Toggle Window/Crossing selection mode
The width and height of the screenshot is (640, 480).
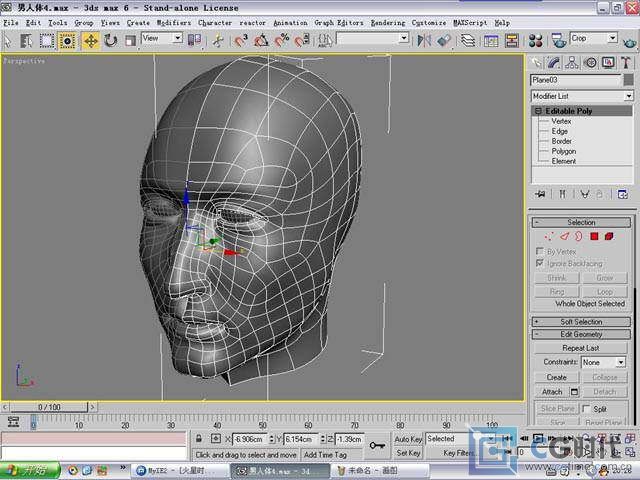67,41
